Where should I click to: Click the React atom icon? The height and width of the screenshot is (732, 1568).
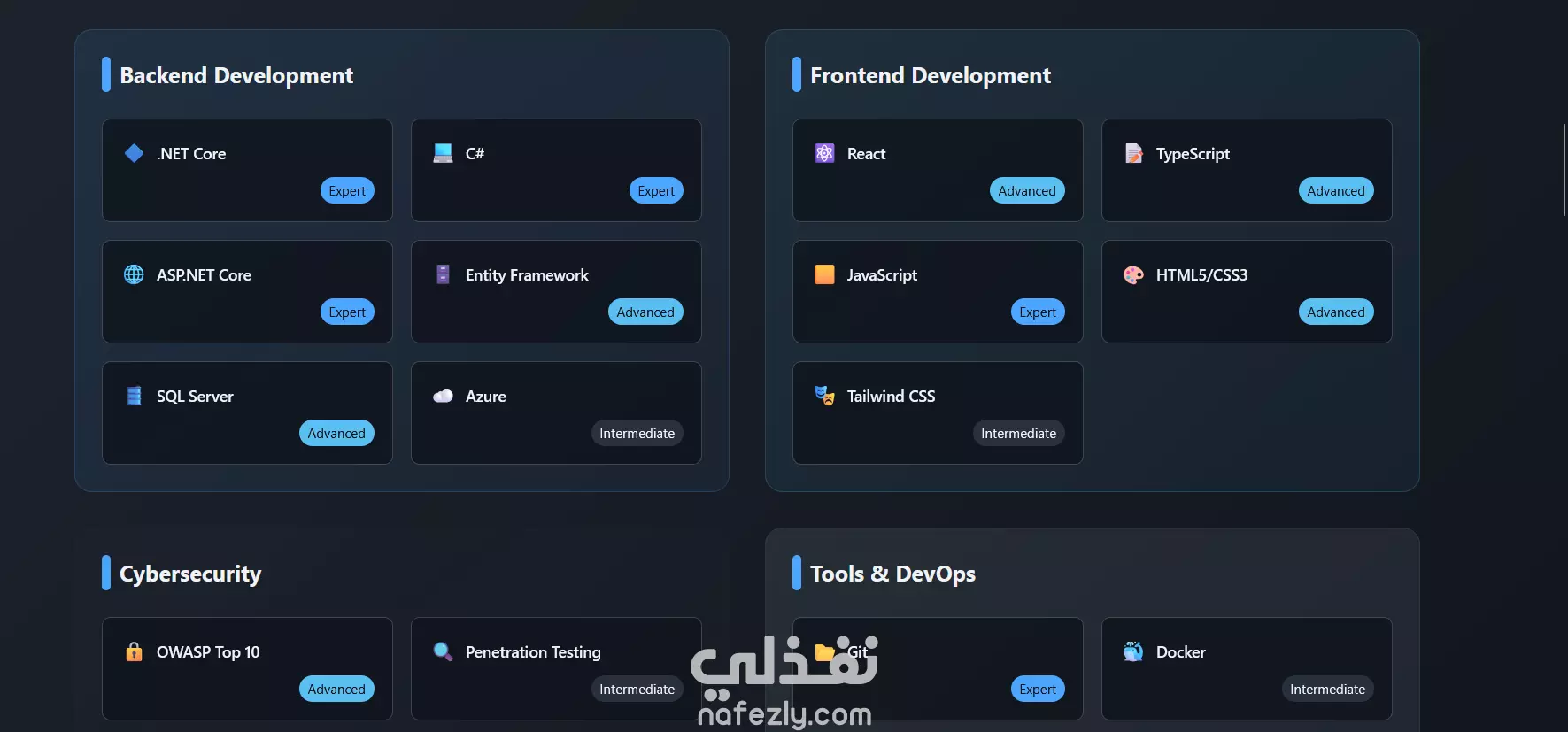(824, 153)
